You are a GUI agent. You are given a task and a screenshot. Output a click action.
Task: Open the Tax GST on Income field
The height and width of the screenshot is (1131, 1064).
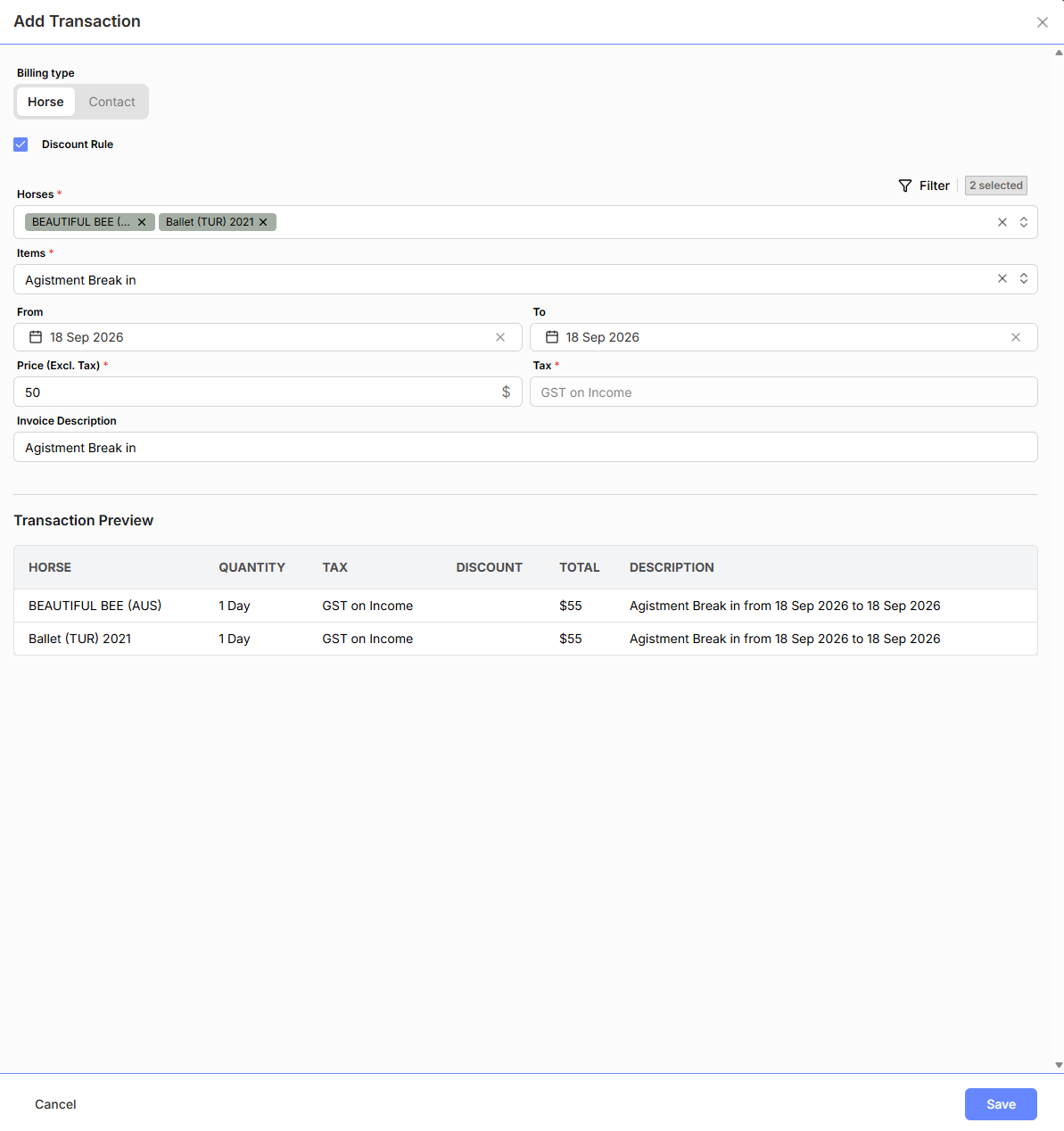784,392
